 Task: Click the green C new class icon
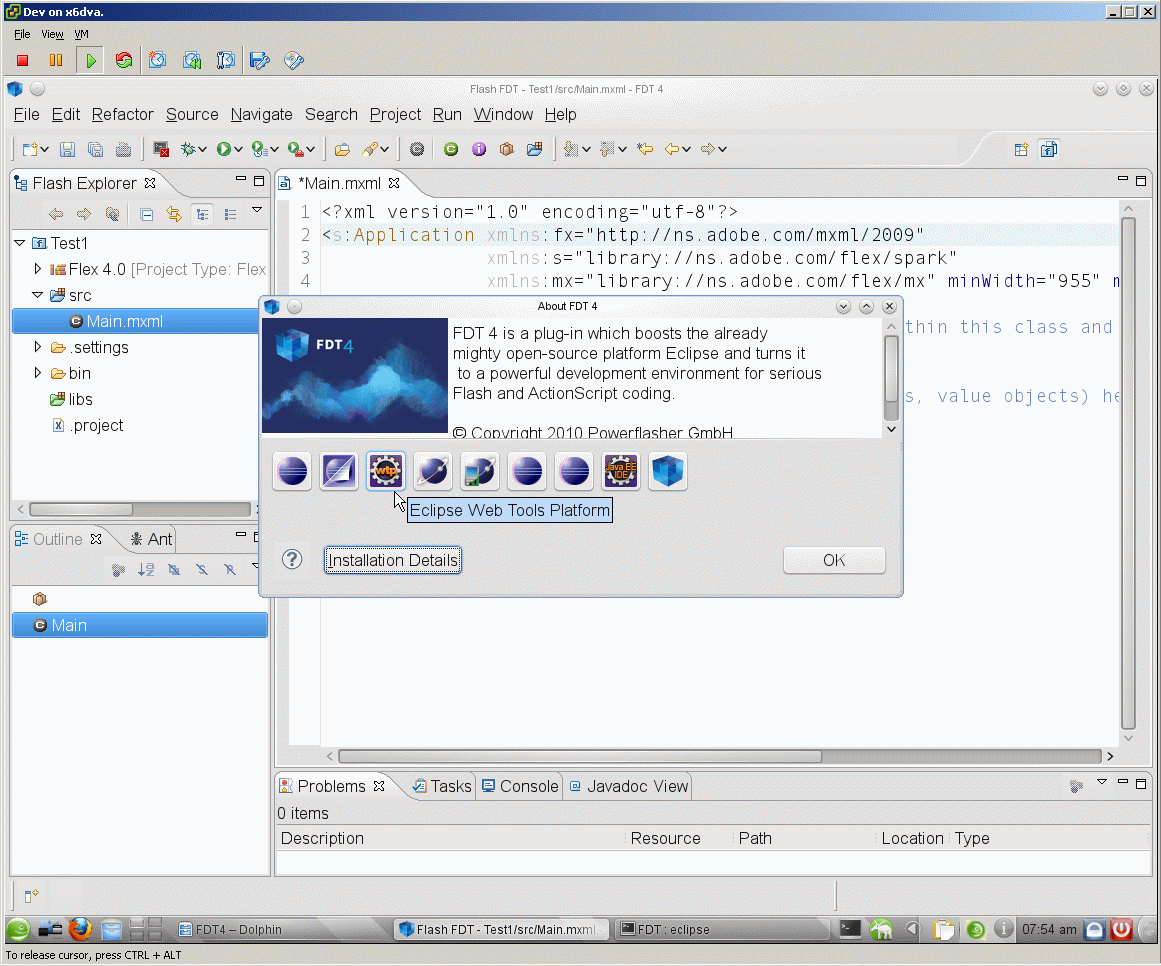(x=451, y=150)
